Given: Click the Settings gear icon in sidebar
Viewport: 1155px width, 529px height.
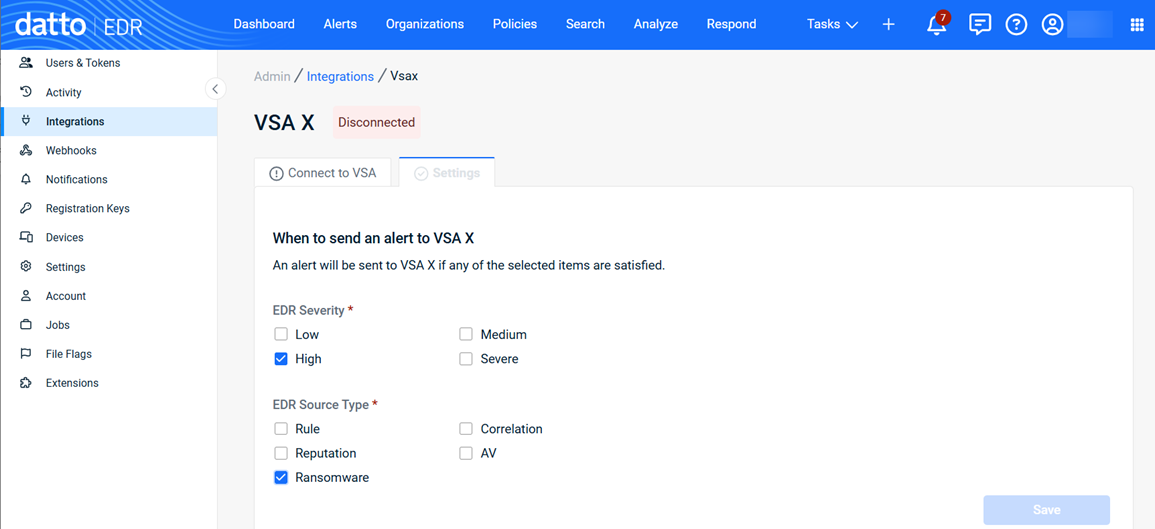Looking at the screenshot, I should coord(26,267).
